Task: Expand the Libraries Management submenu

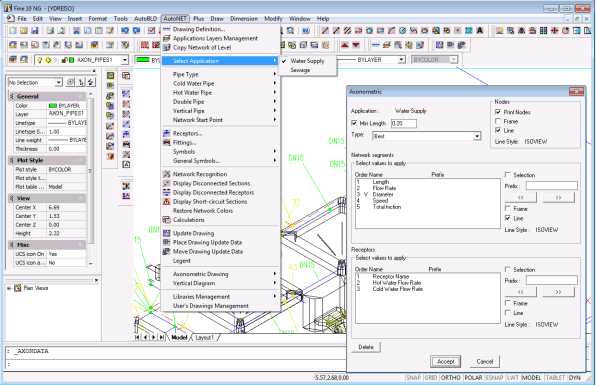Action: click(x=220, y=296)
